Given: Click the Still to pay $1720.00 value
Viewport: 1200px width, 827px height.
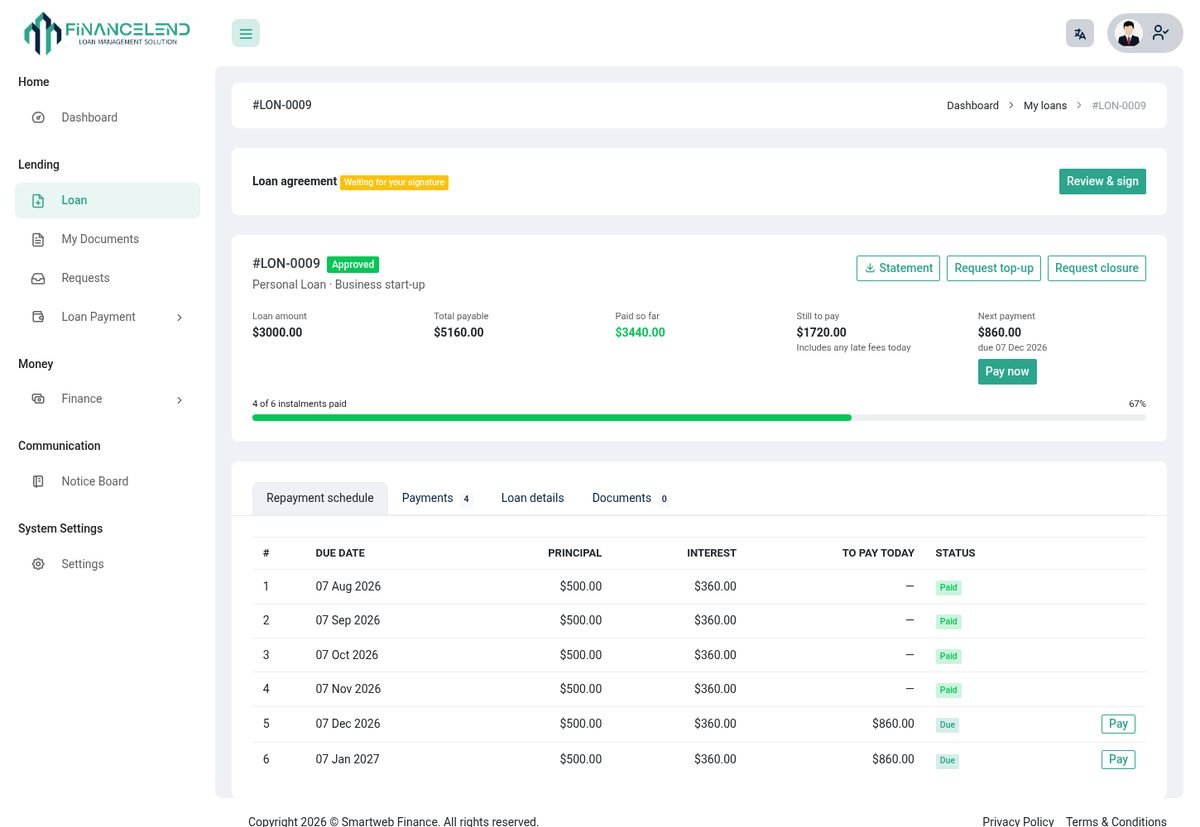Looking at the screenshot, I should point(821,333).
